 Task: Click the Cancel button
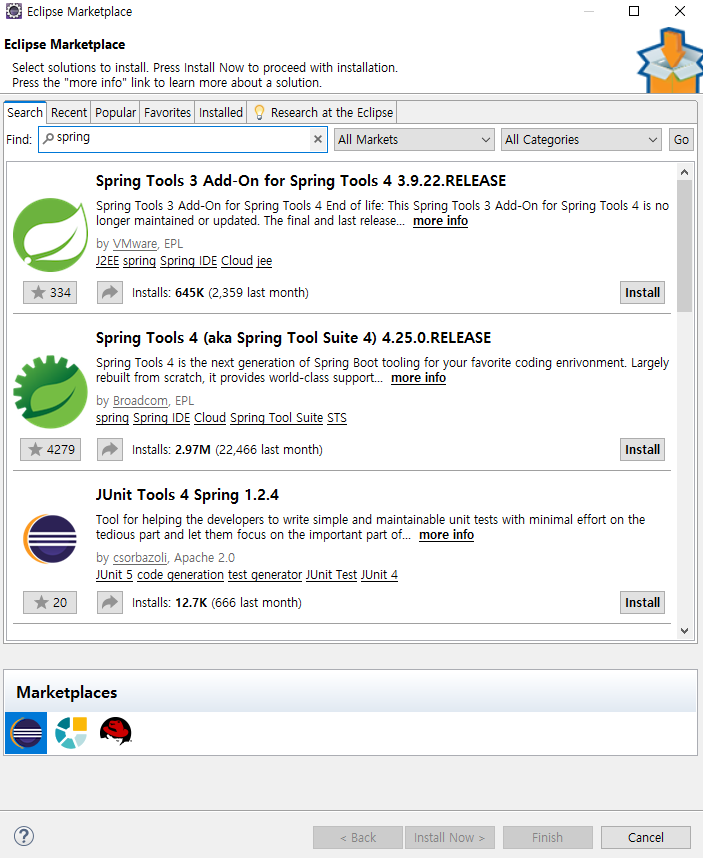pyautogui.click(x=646, y=837)
